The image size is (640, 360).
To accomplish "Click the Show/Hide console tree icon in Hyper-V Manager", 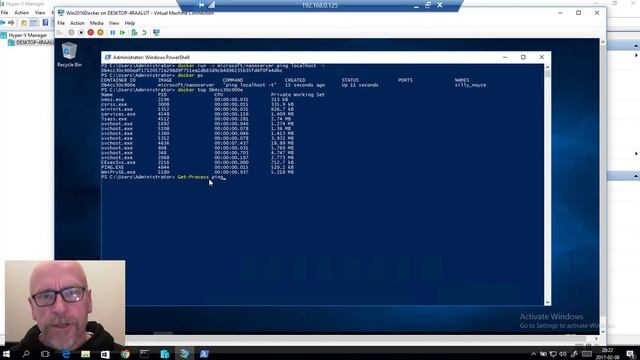I will (x=33, y=22).
